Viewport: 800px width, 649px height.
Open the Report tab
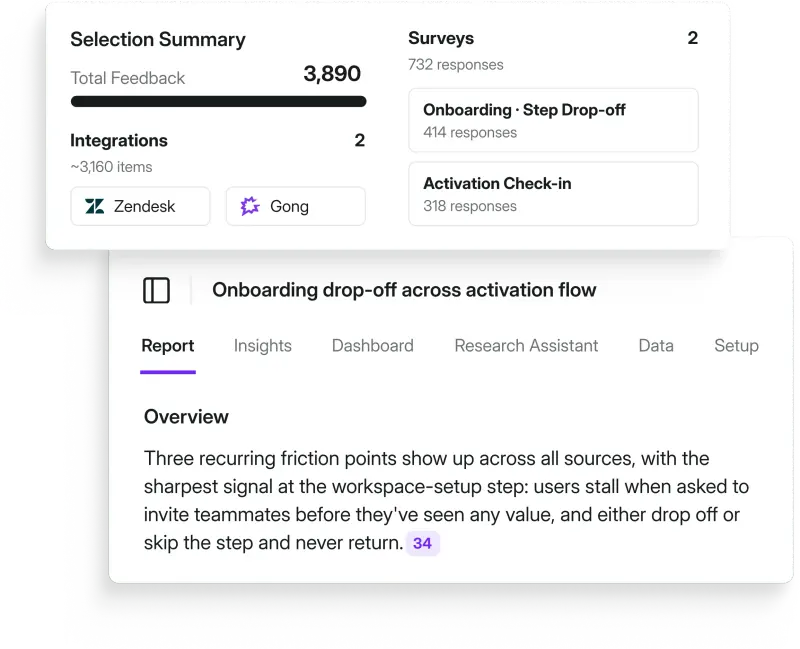(x=168, y=346)
